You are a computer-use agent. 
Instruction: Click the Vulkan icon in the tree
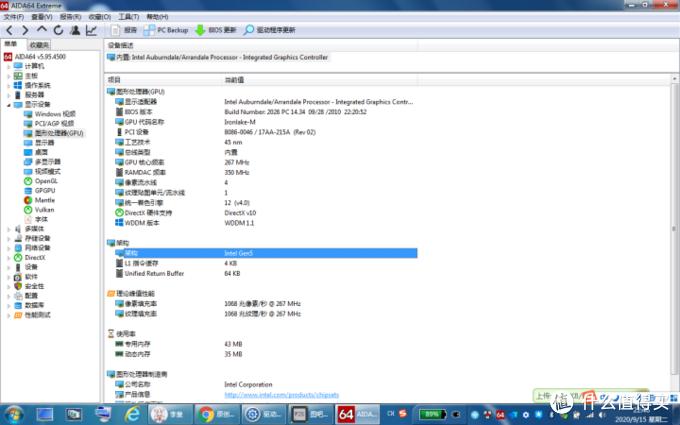click(28, 209)
